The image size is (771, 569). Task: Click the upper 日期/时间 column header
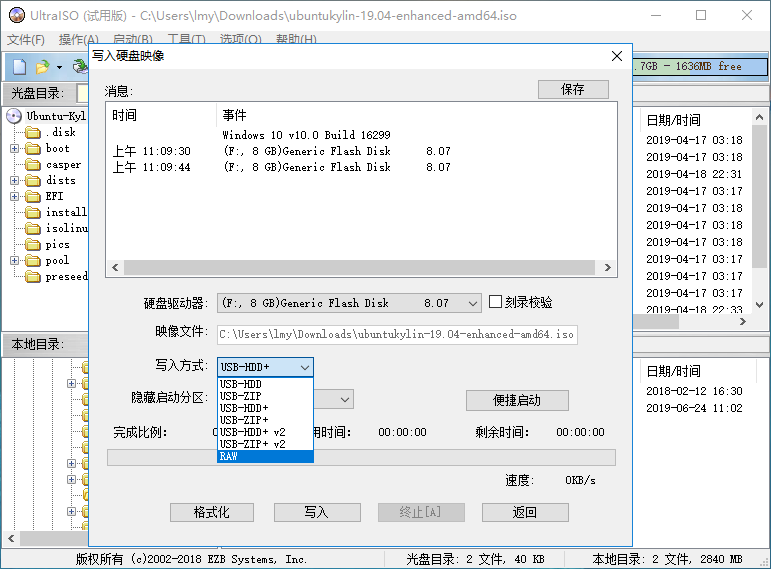click(674, 120)
